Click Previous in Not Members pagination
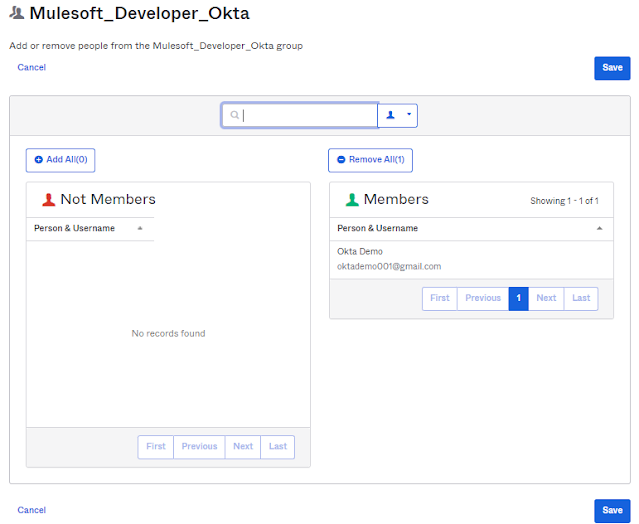 click(199, 447)
